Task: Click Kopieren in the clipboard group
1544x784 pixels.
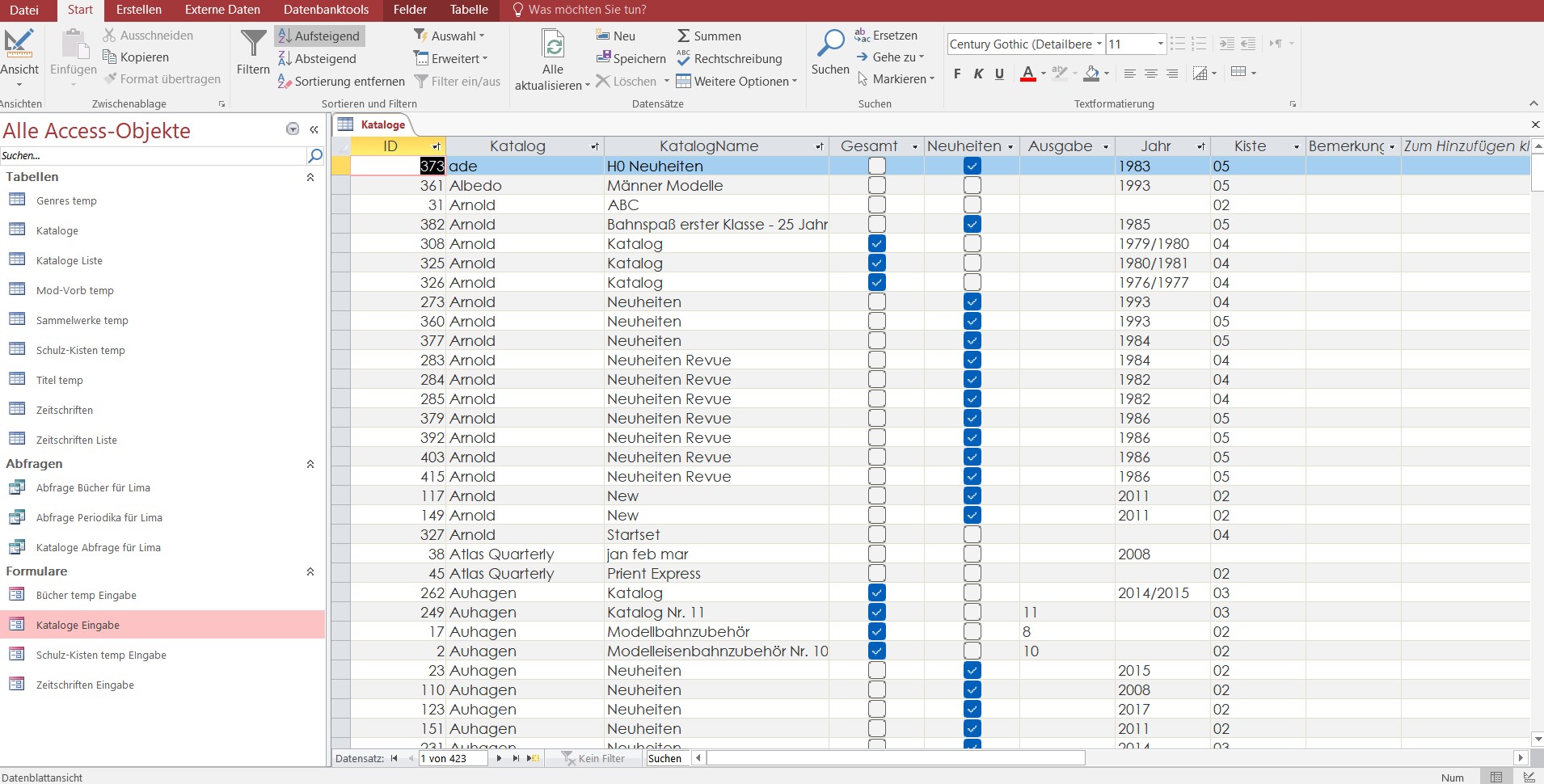Action: pyautogui.click(x=136, y=57)
